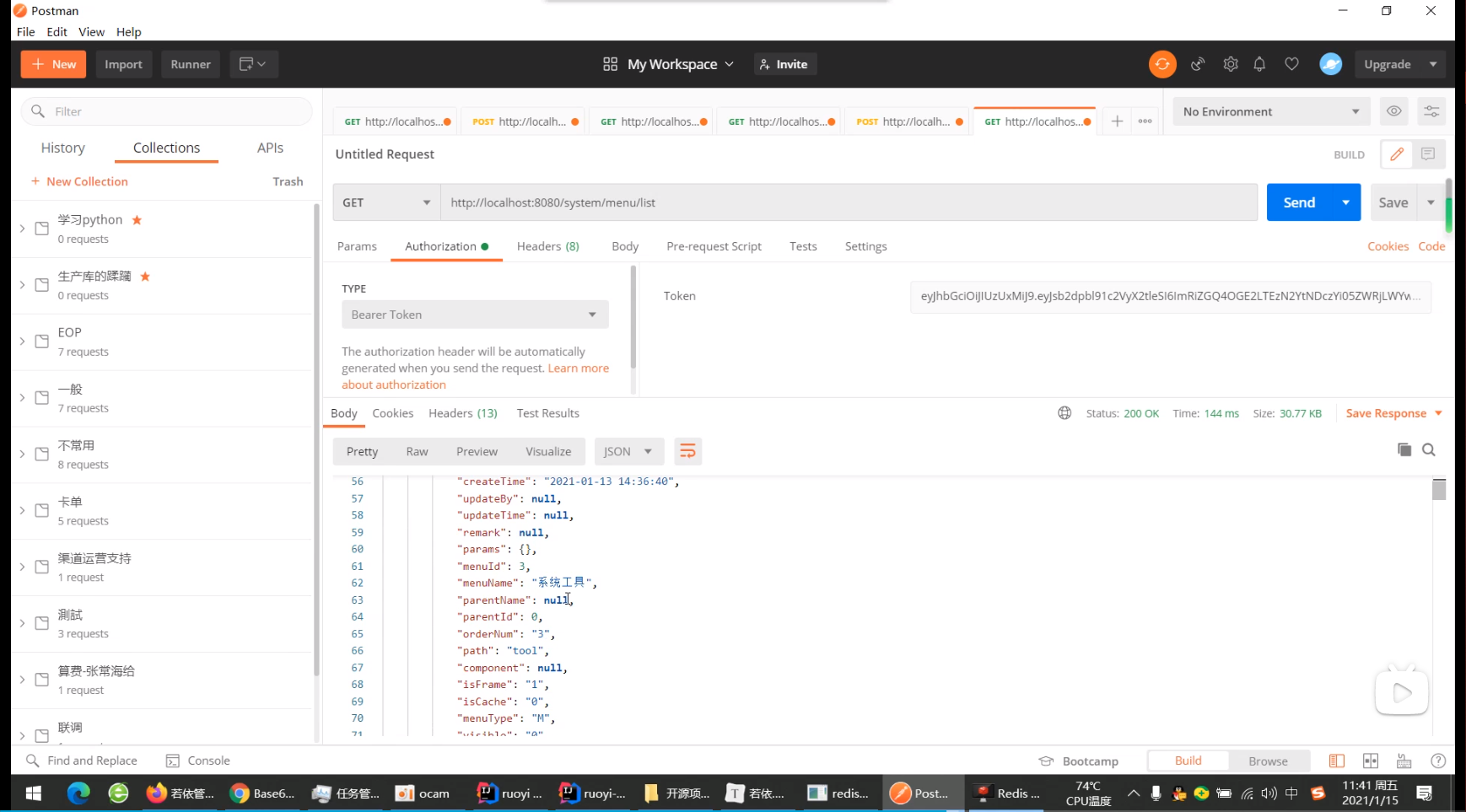Open the new window dropdown button
The width and height of the screenshot is (1466, 812).
pyautogui.click(x=254, y=64)
